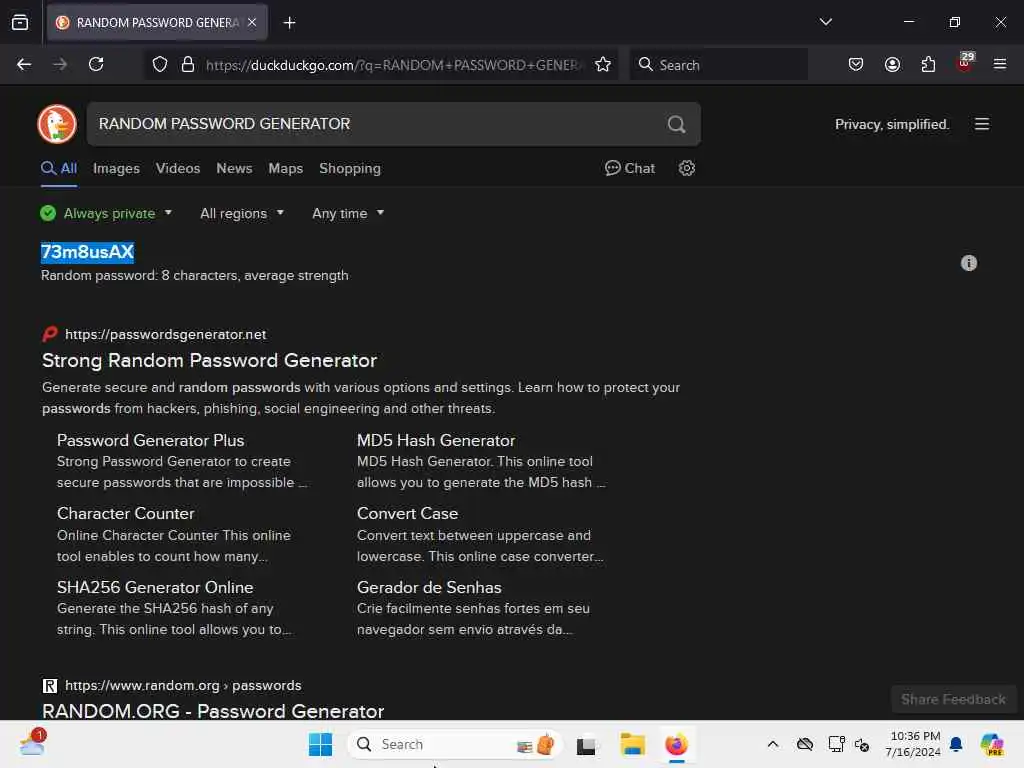Viewport: 1024px width, 768px height.
Task: Close the RANDOM PASSWORD GENERATOR tab
Action: click(252, 22)
